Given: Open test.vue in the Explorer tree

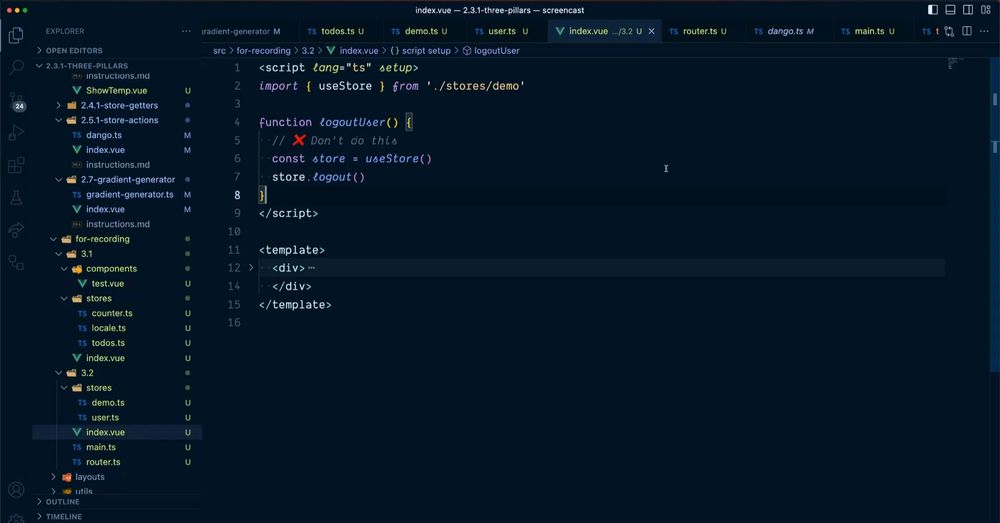Looking at the screenshot, I should tap(108, 284).
